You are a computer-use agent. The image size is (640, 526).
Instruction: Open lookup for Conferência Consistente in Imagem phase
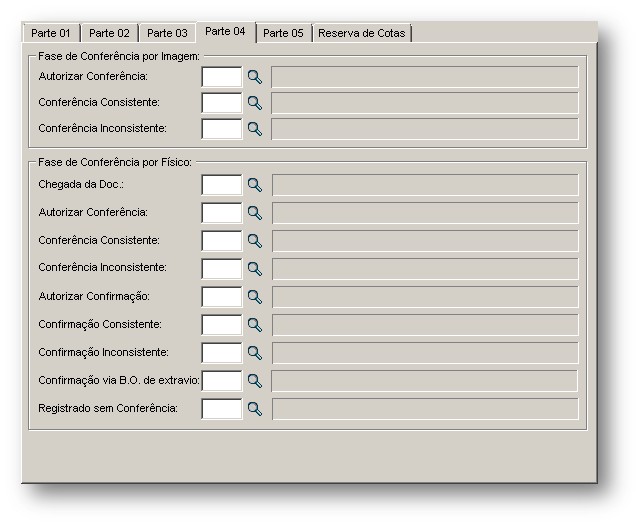255,103
